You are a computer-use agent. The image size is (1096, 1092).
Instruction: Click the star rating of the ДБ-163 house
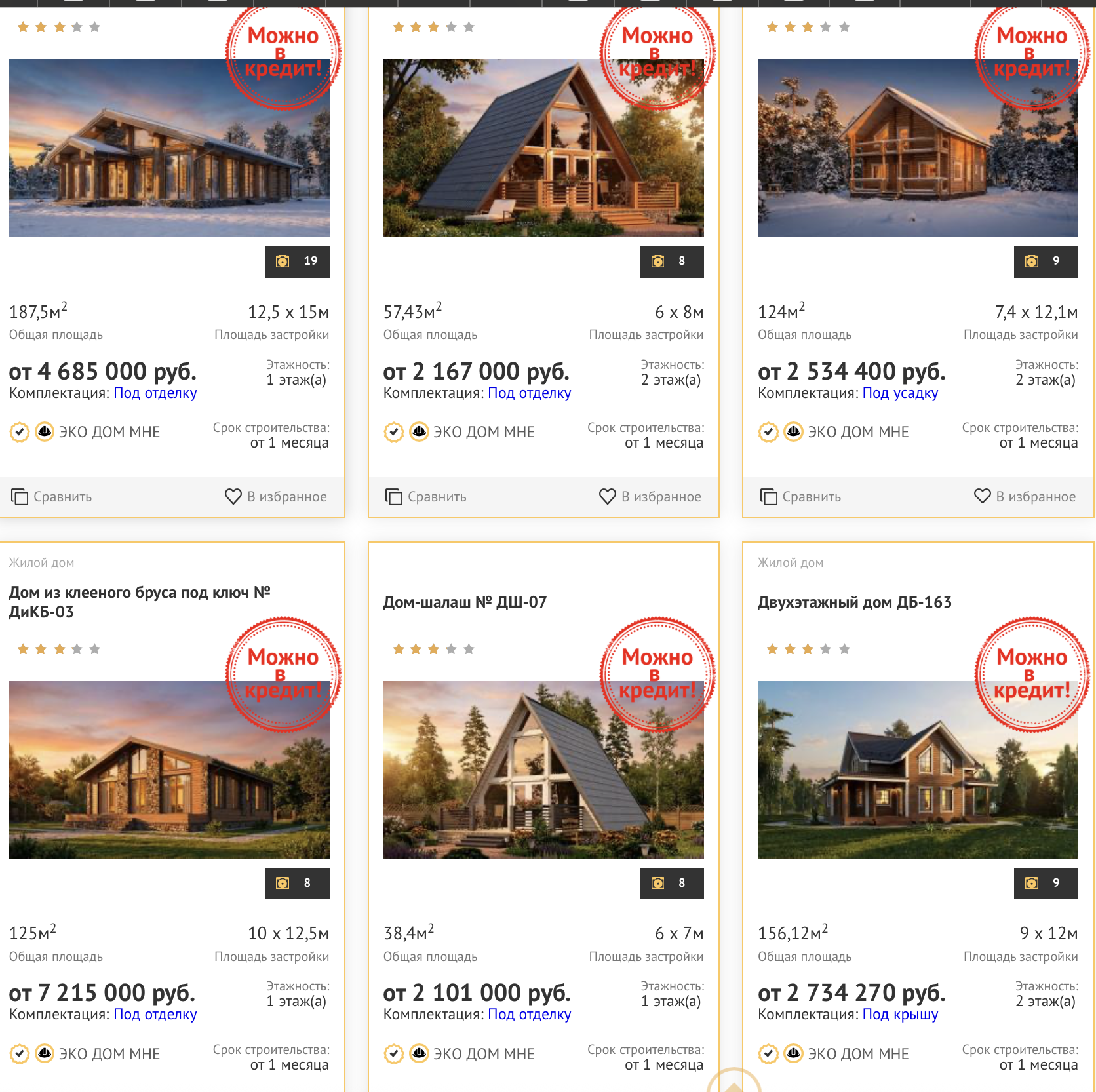click(808, 649)
